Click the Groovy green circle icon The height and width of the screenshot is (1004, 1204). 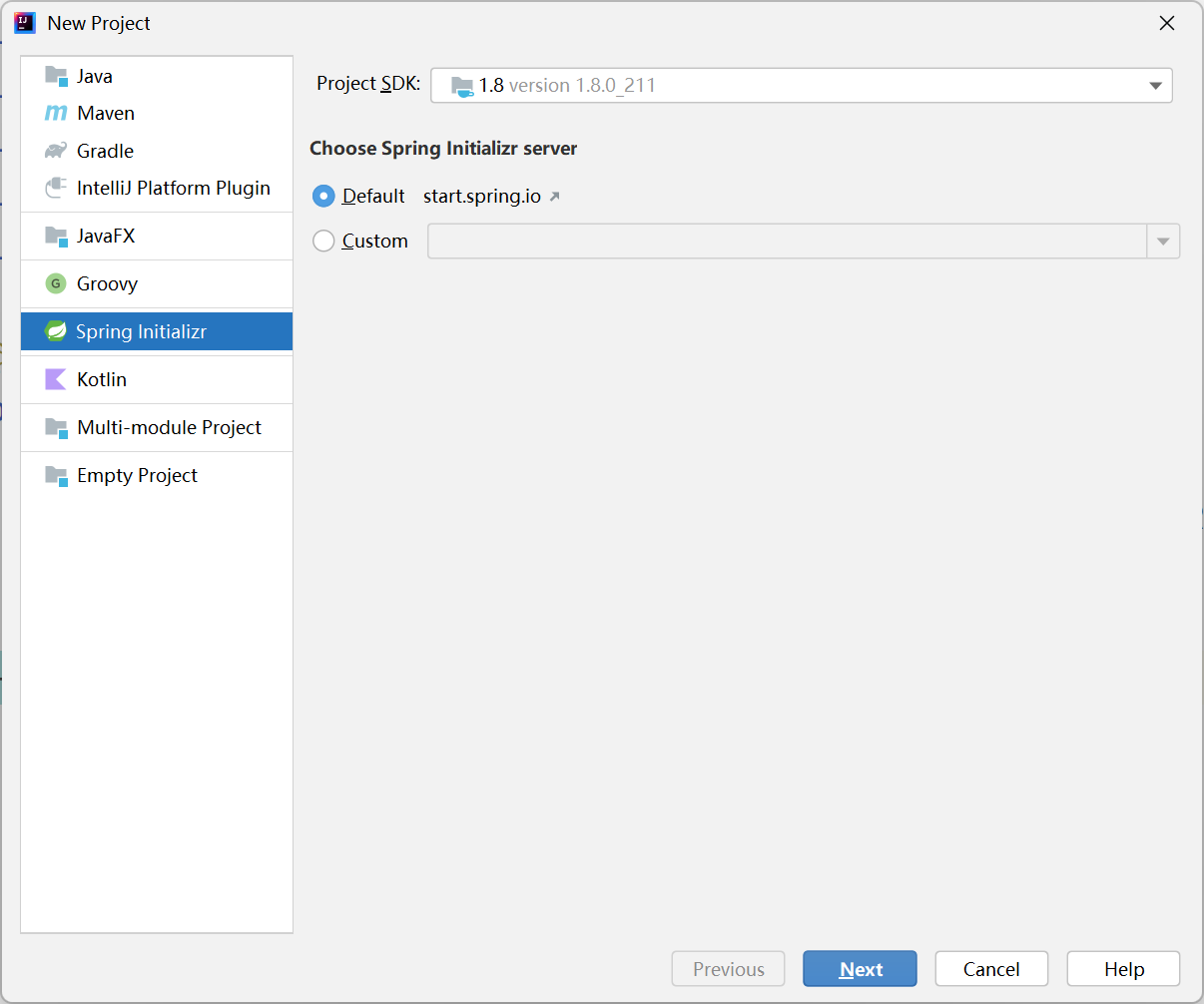click(x=56, y=283)
